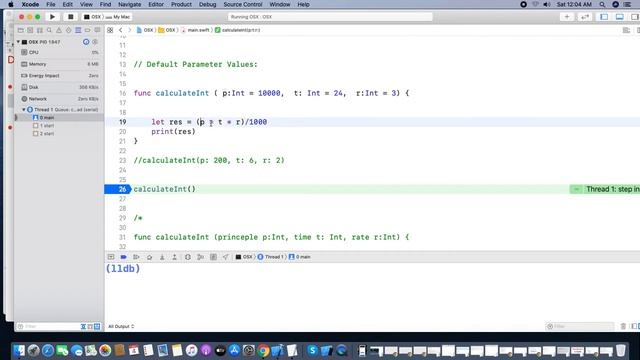Open the related items grid menu
Image resolution: width=640 pixels, height=360 pixels.
pos(110,30)
